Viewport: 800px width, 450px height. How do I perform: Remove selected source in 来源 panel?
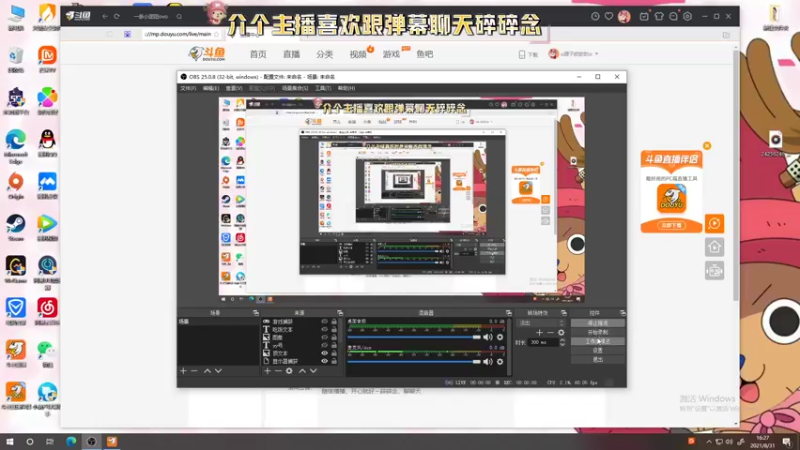tap(278, 371)
